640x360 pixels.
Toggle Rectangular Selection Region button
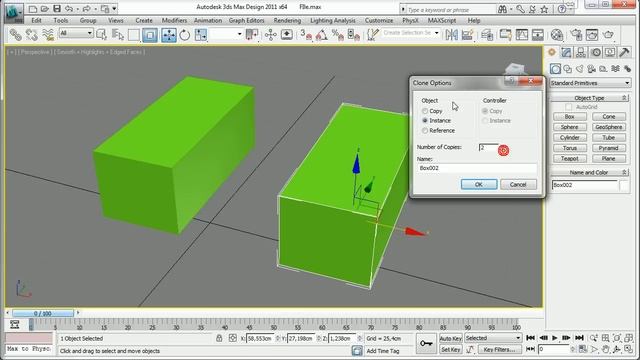[133, 35]
